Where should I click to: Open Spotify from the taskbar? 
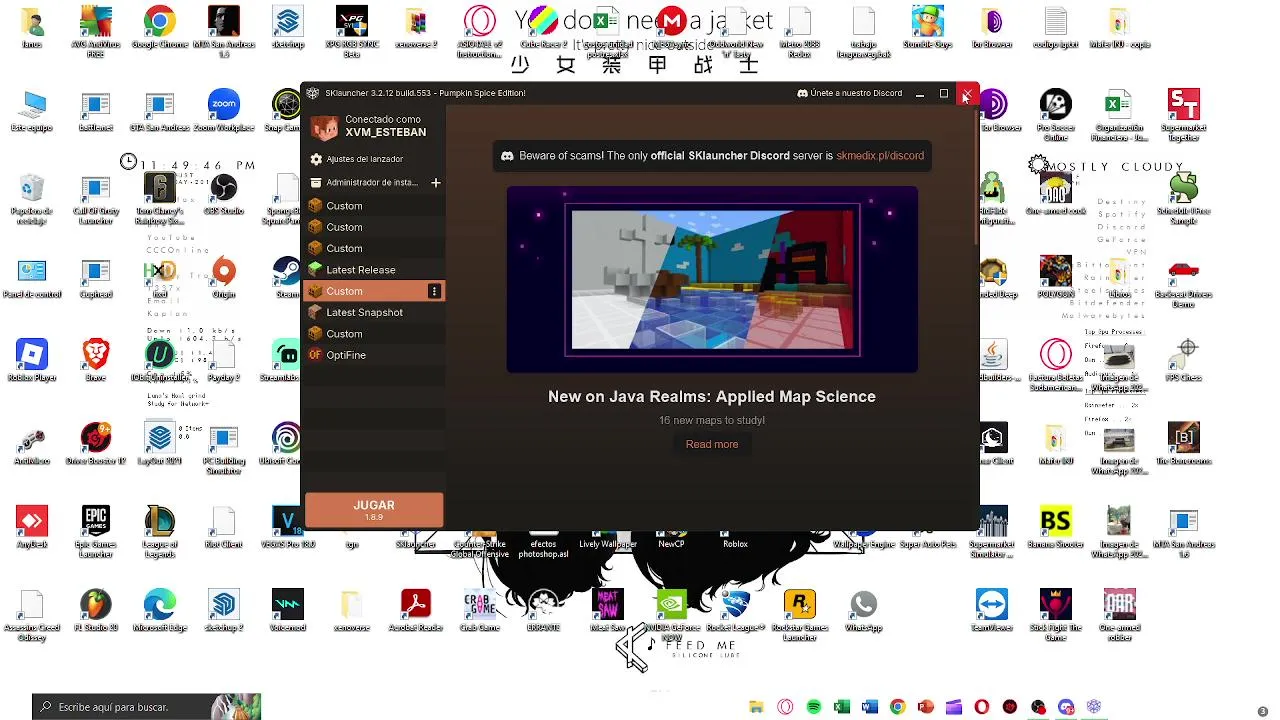tap(813, 707)
